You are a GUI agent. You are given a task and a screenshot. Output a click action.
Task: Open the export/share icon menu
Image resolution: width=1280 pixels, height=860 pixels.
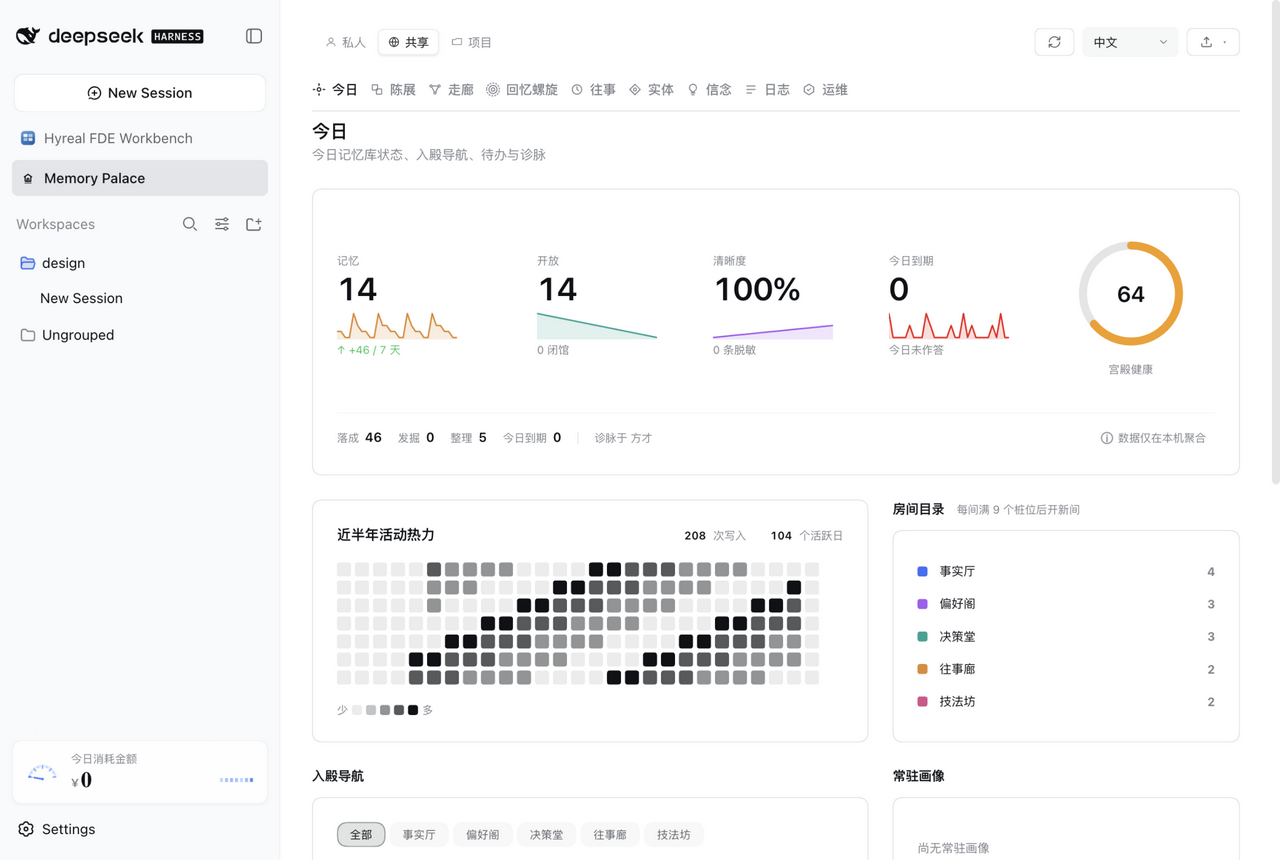(1213, 42)
